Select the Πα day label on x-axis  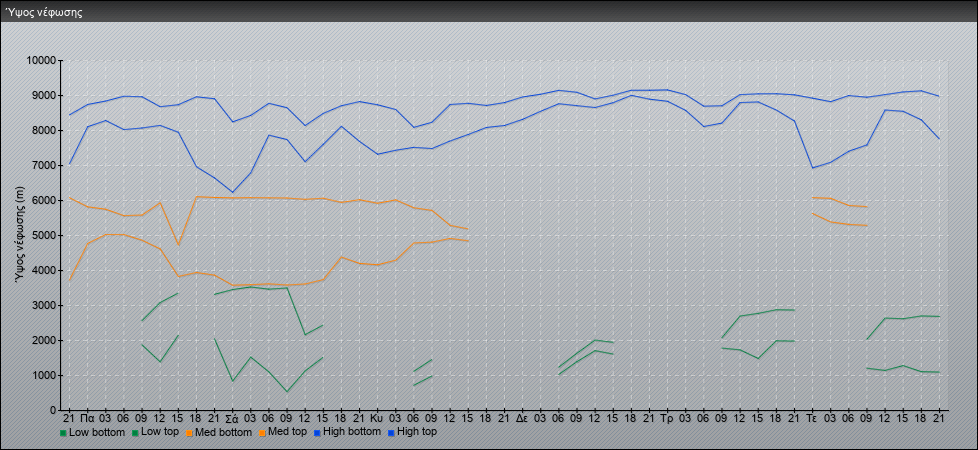(x=87, y=418)
